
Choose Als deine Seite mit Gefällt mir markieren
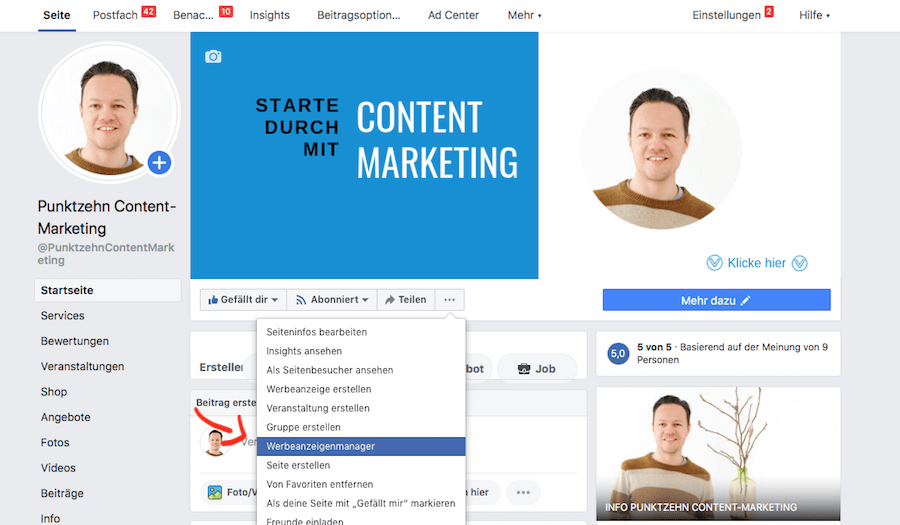pos(361,503)
